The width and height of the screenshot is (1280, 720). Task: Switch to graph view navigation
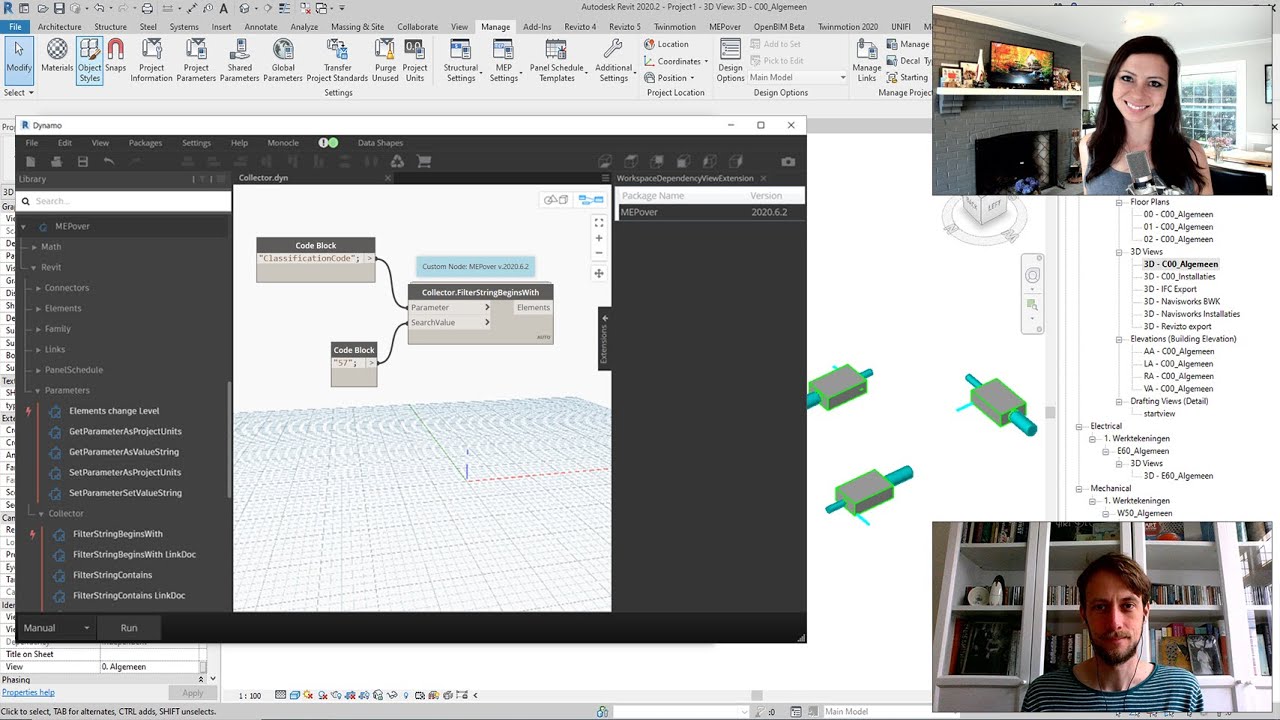591,200
